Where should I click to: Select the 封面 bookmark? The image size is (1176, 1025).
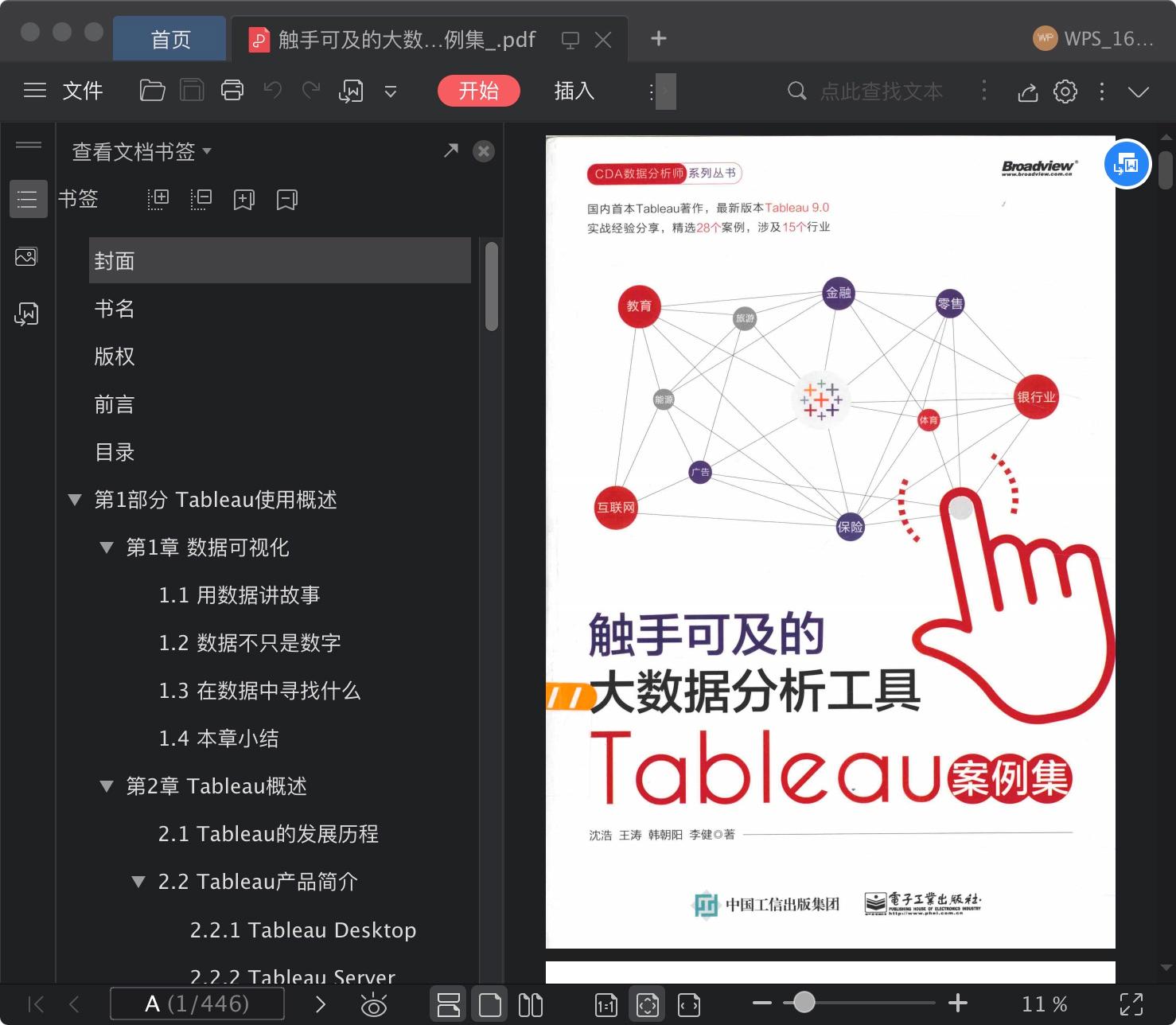[279, 261]
